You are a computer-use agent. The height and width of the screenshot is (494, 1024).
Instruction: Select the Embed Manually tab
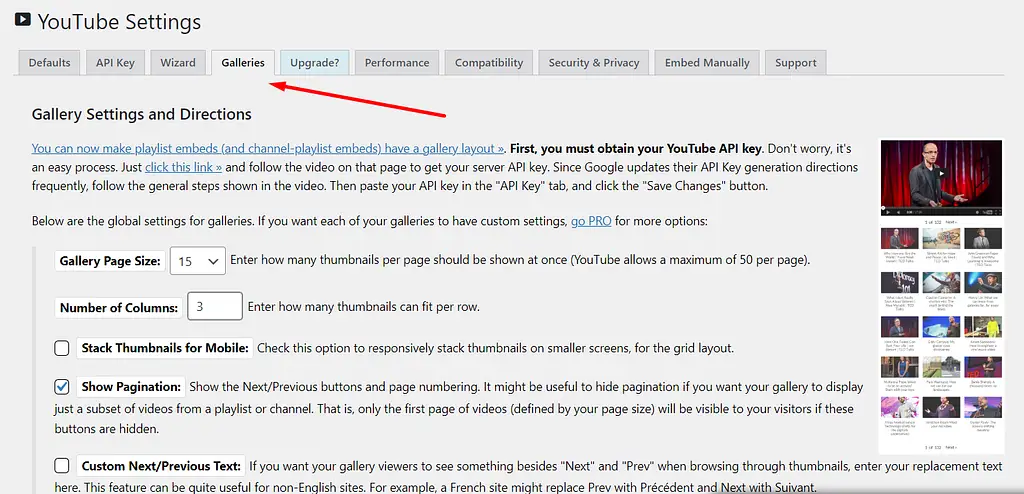(707, 62)
